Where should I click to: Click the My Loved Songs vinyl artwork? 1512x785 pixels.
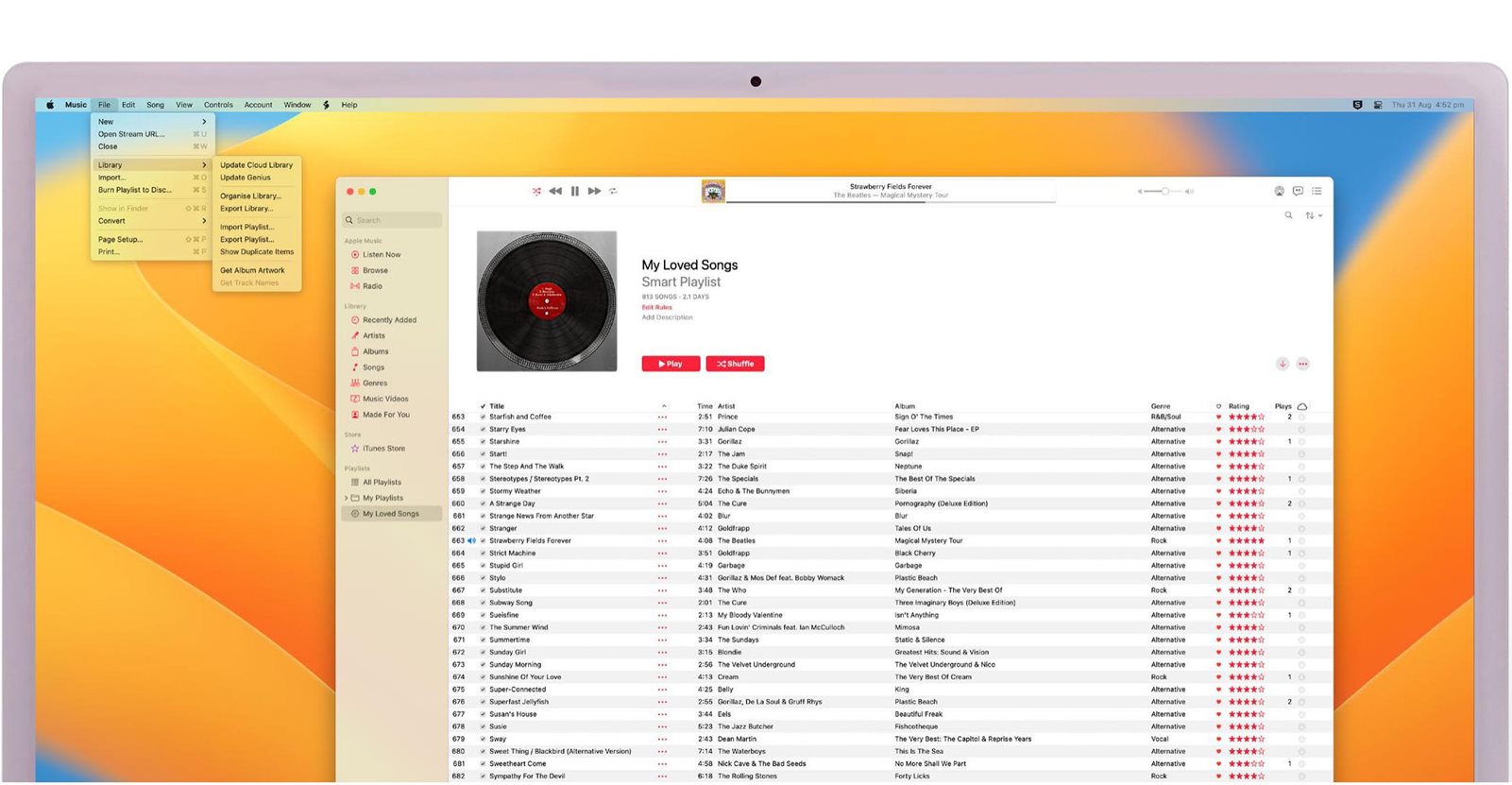(x=547, y=301)
